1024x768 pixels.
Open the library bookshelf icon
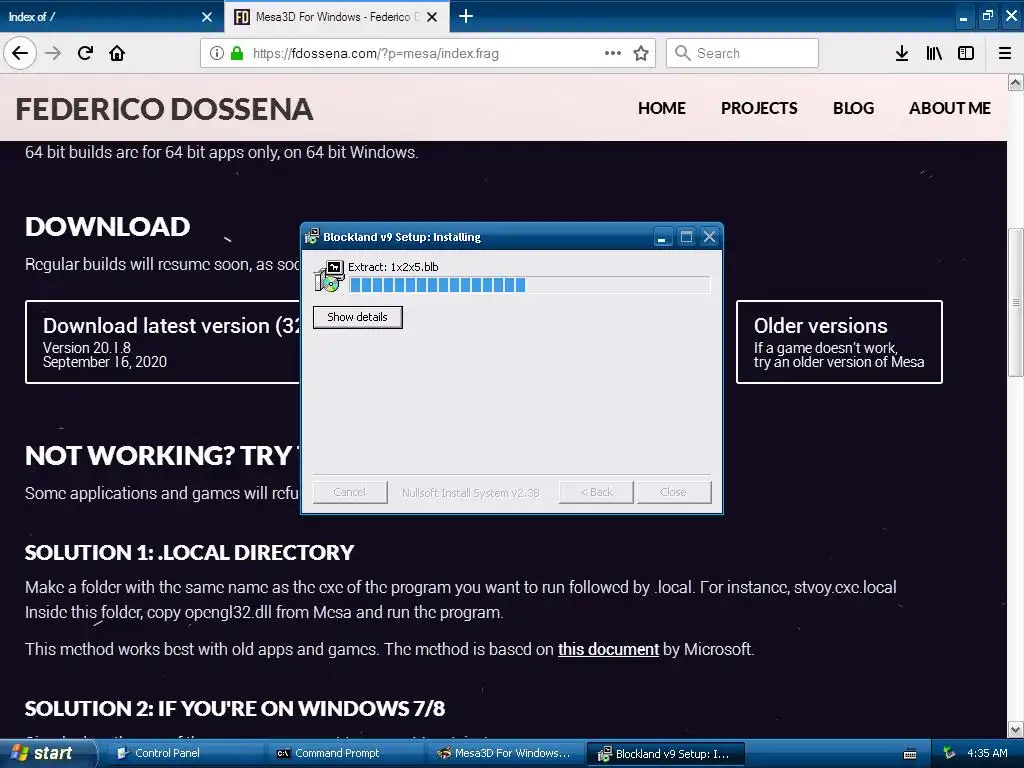pos(934,53)
